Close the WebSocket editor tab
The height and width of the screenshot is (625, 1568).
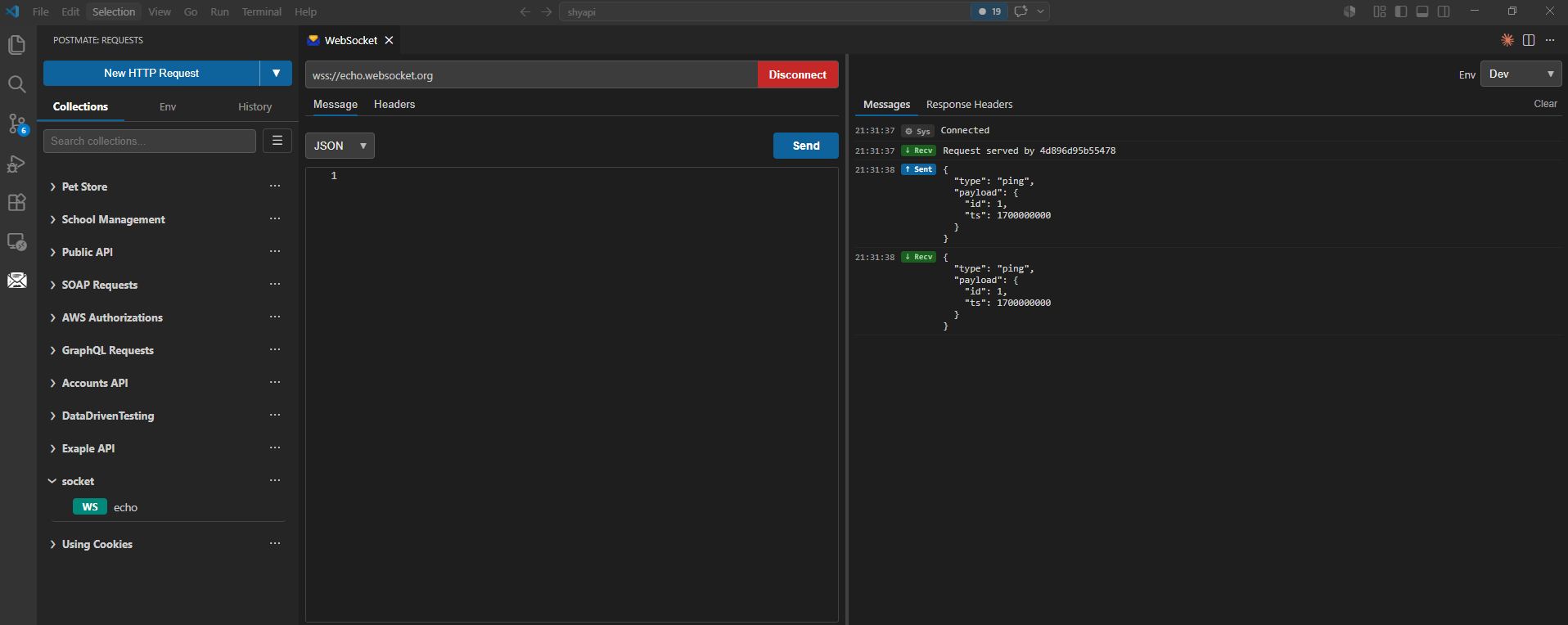pyautogui.click(x=390, y=40)
